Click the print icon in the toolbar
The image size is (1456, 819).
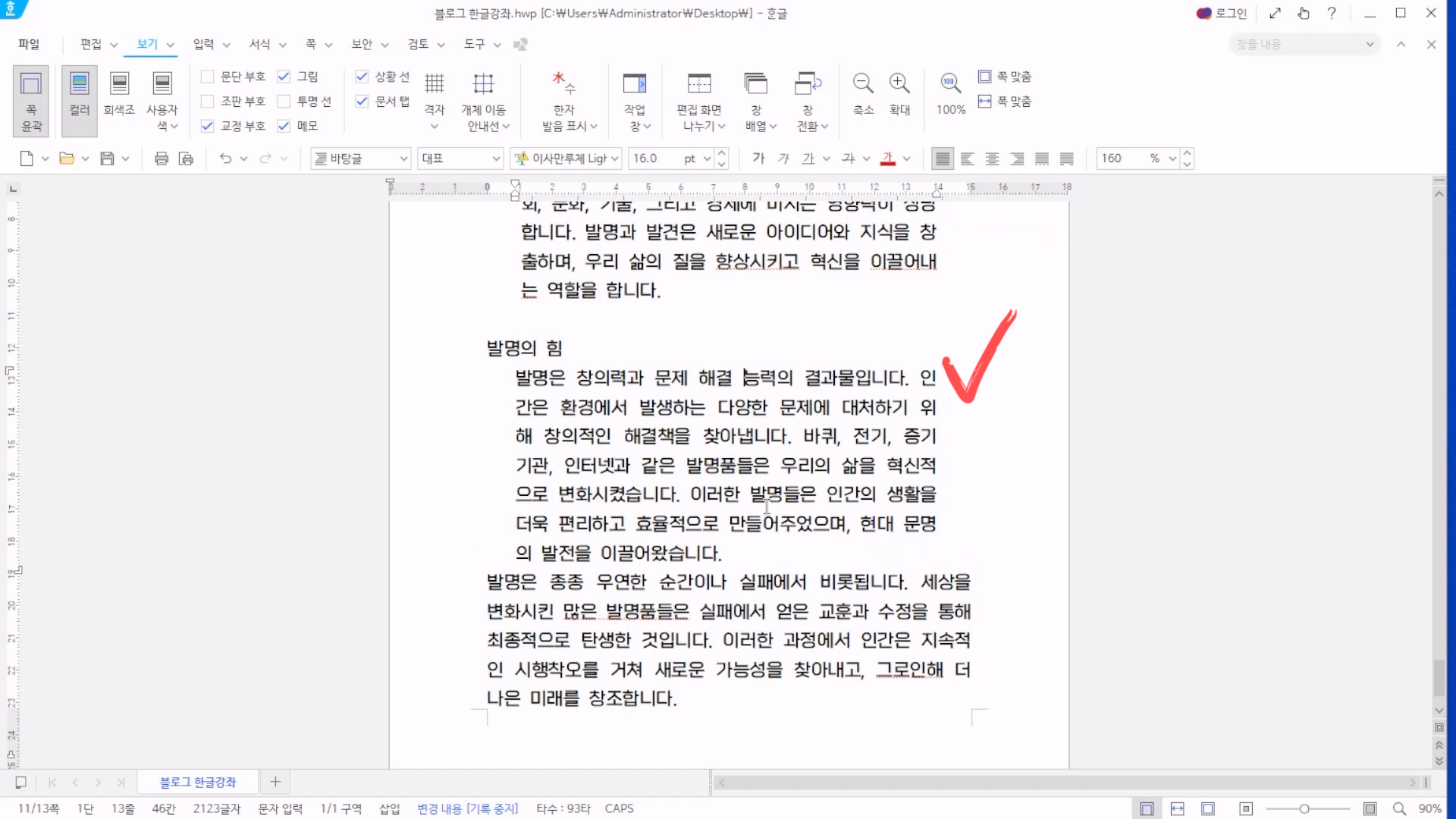[x=161, y=158]
